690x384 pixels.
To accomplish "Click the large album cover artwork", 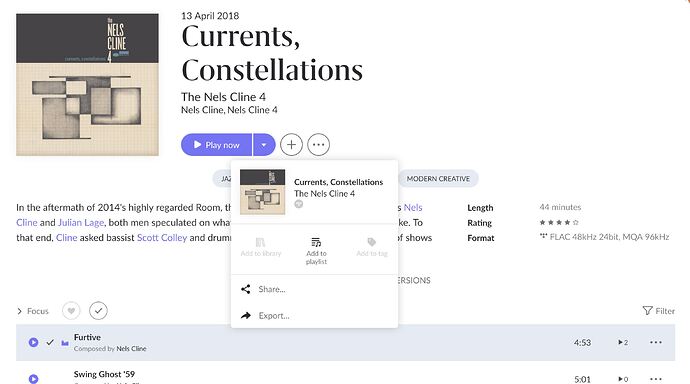I will [88, 84].
